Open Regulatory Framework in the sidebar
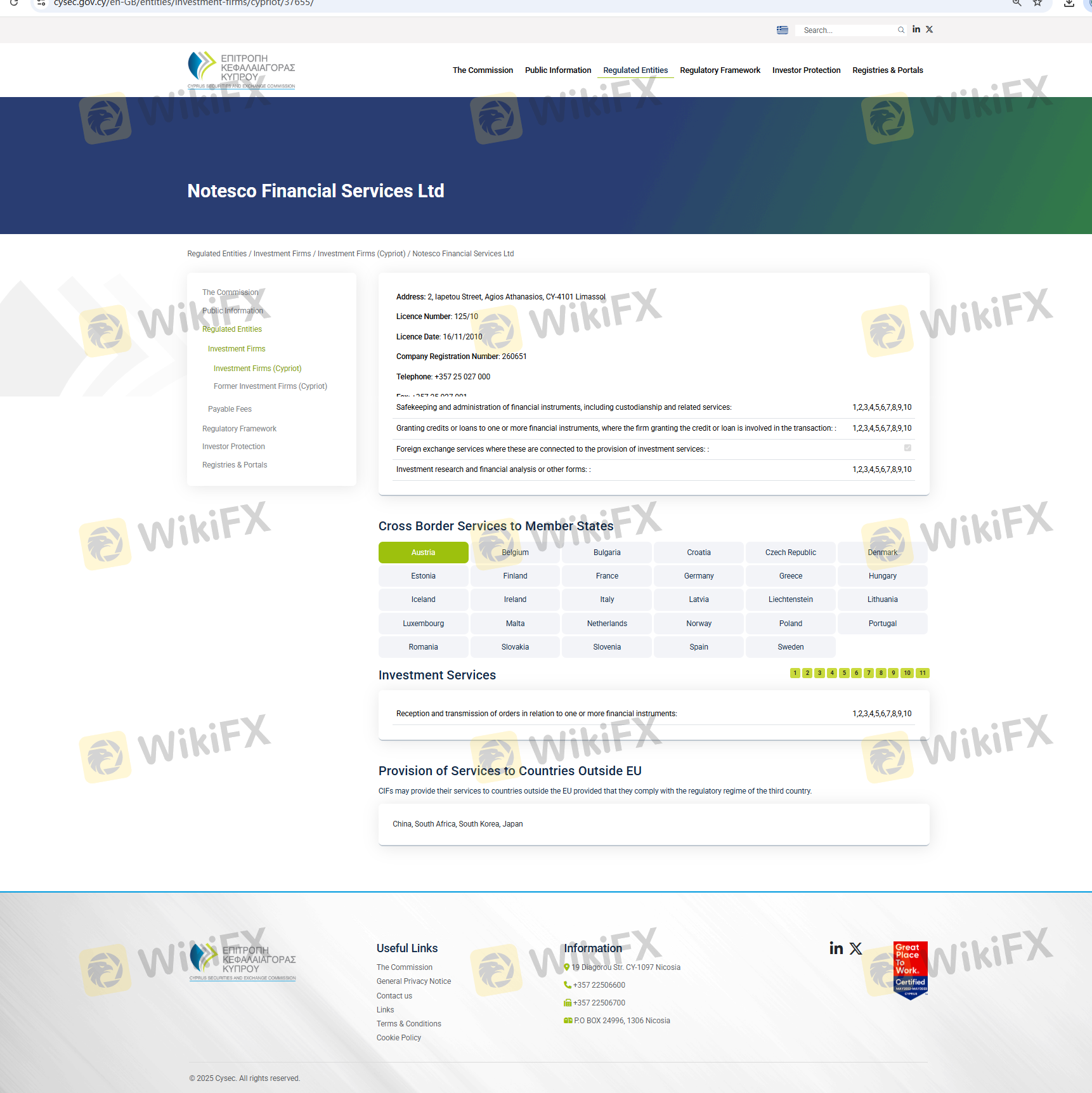 tap(239, 429)
